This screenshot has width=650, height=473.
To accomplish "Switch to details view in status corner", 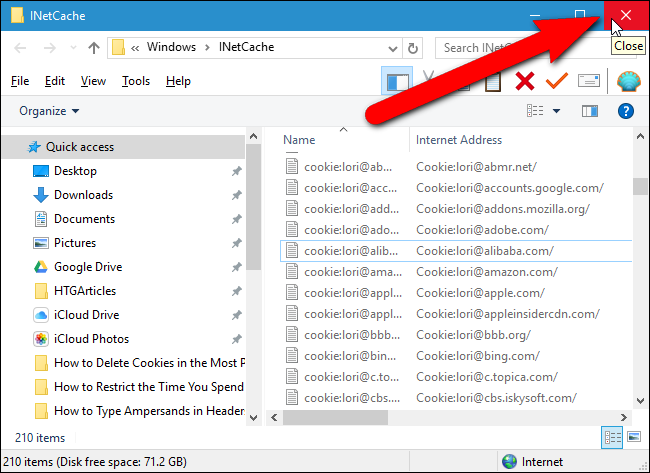I will point(612,437).
